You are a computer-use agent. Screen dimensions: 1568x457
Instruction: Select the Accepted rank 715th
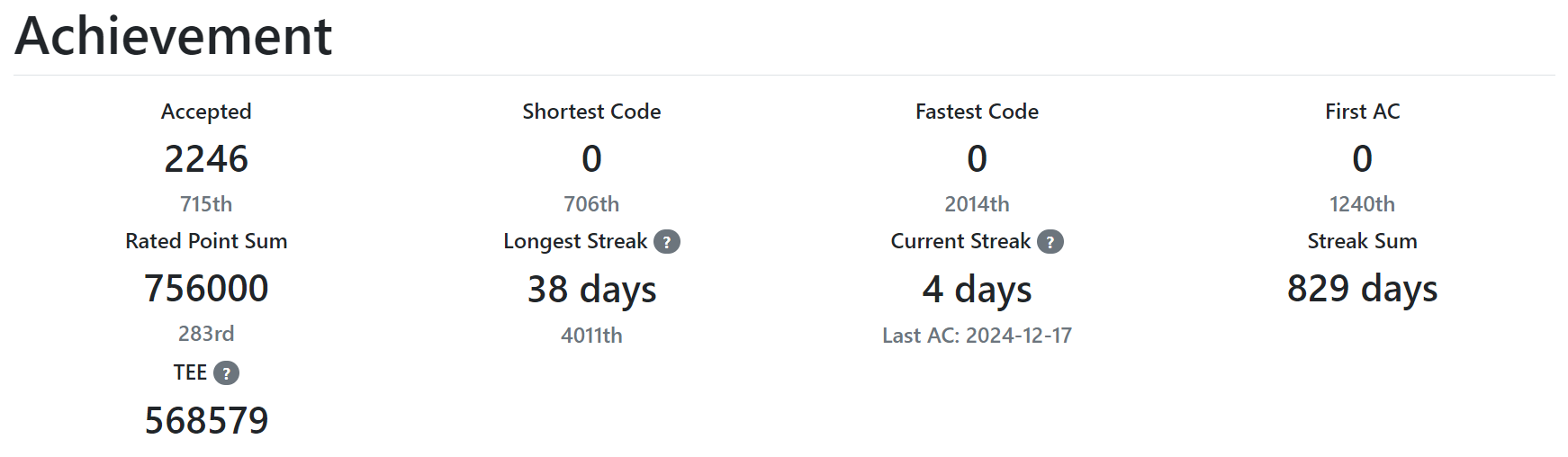tap(206, 204)
